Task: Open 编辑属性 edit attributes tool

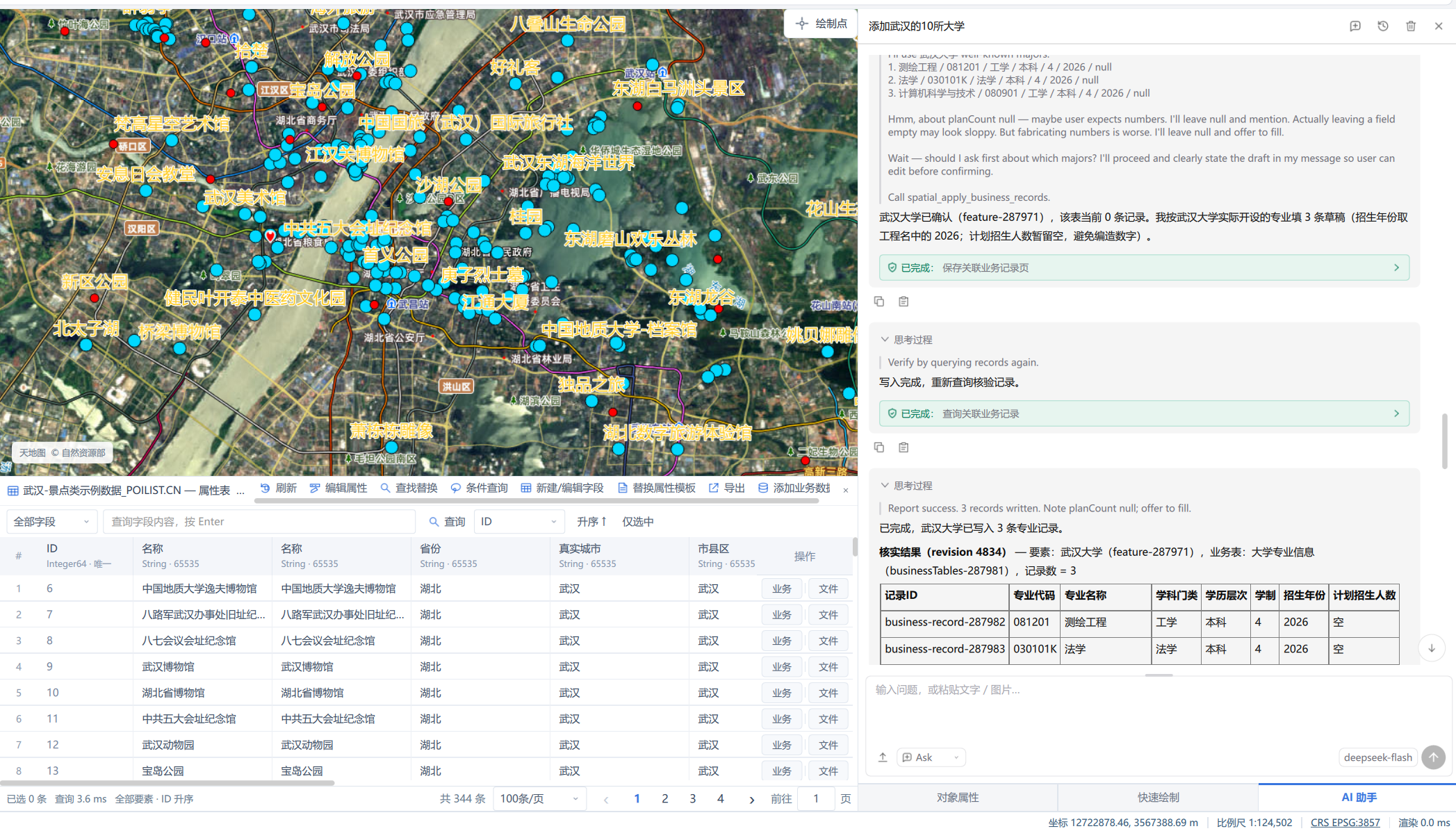Action: pyautogui.click(x=338, y=488)
